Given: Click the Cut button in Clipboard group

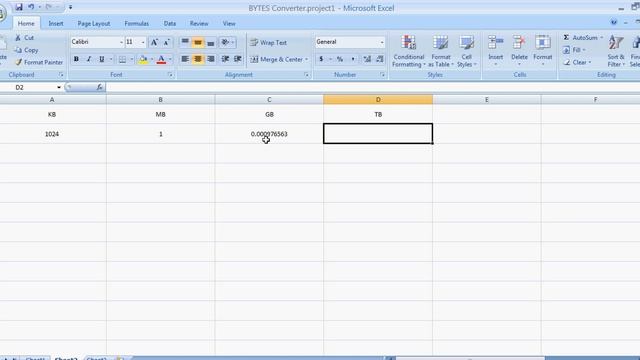Looking at the screenshot, I should coord(24,38).
